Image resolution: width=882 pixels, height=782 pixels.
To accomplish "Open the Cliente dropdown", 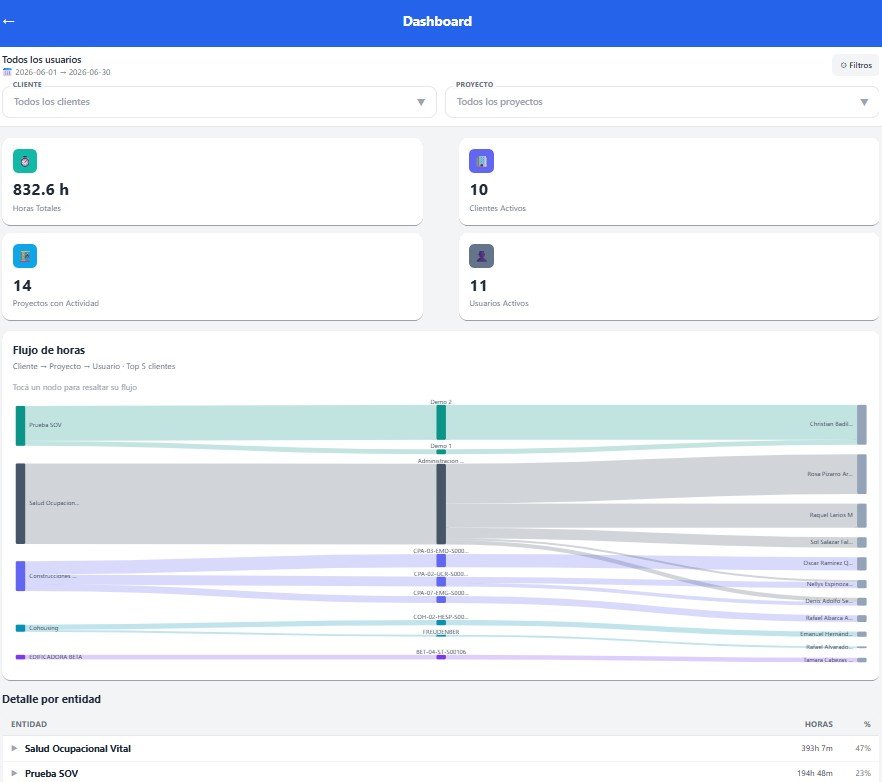I will [219, 102].
